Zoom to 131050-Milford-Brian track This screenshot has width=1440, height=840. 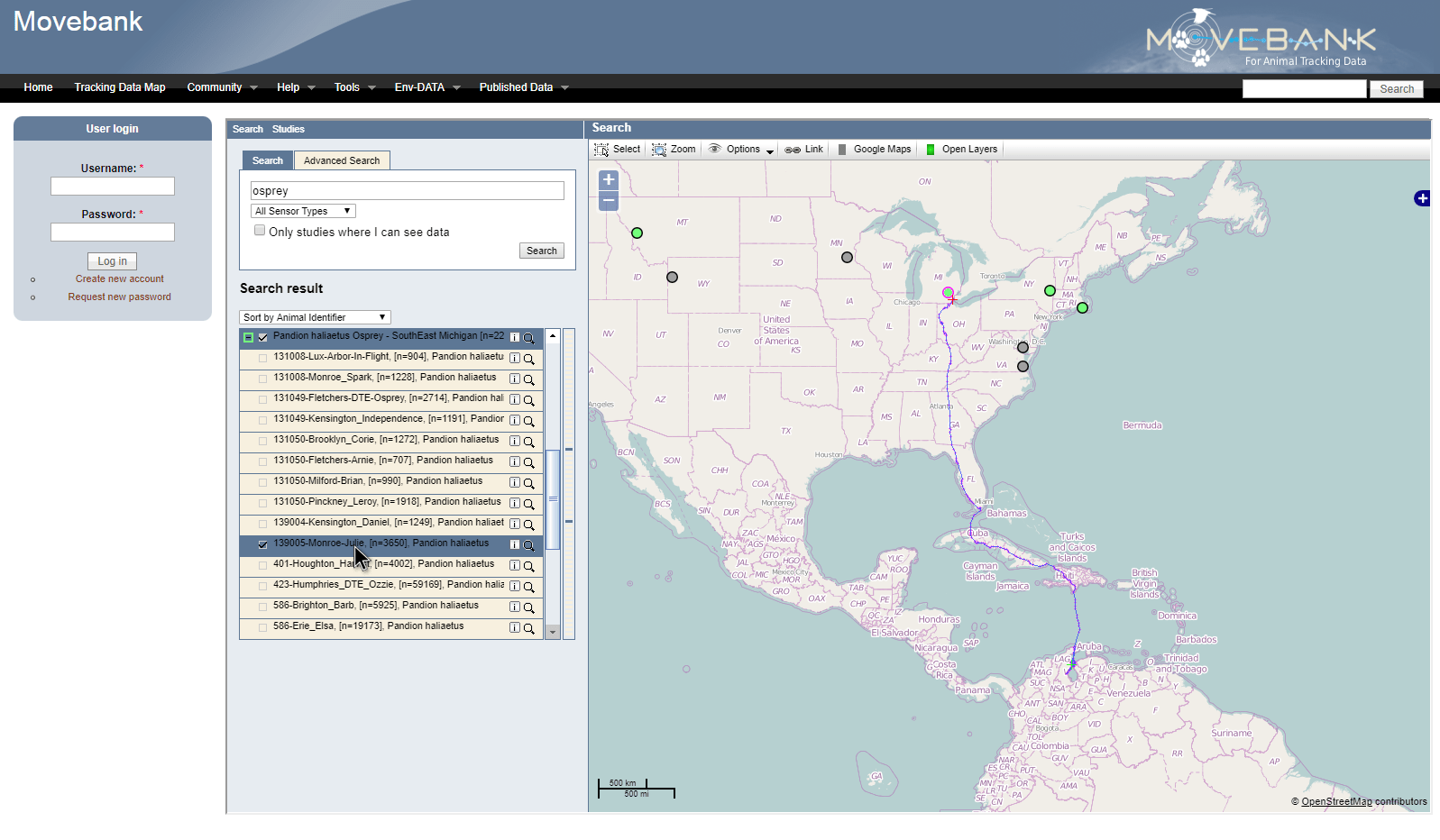(x=529, y=483)
